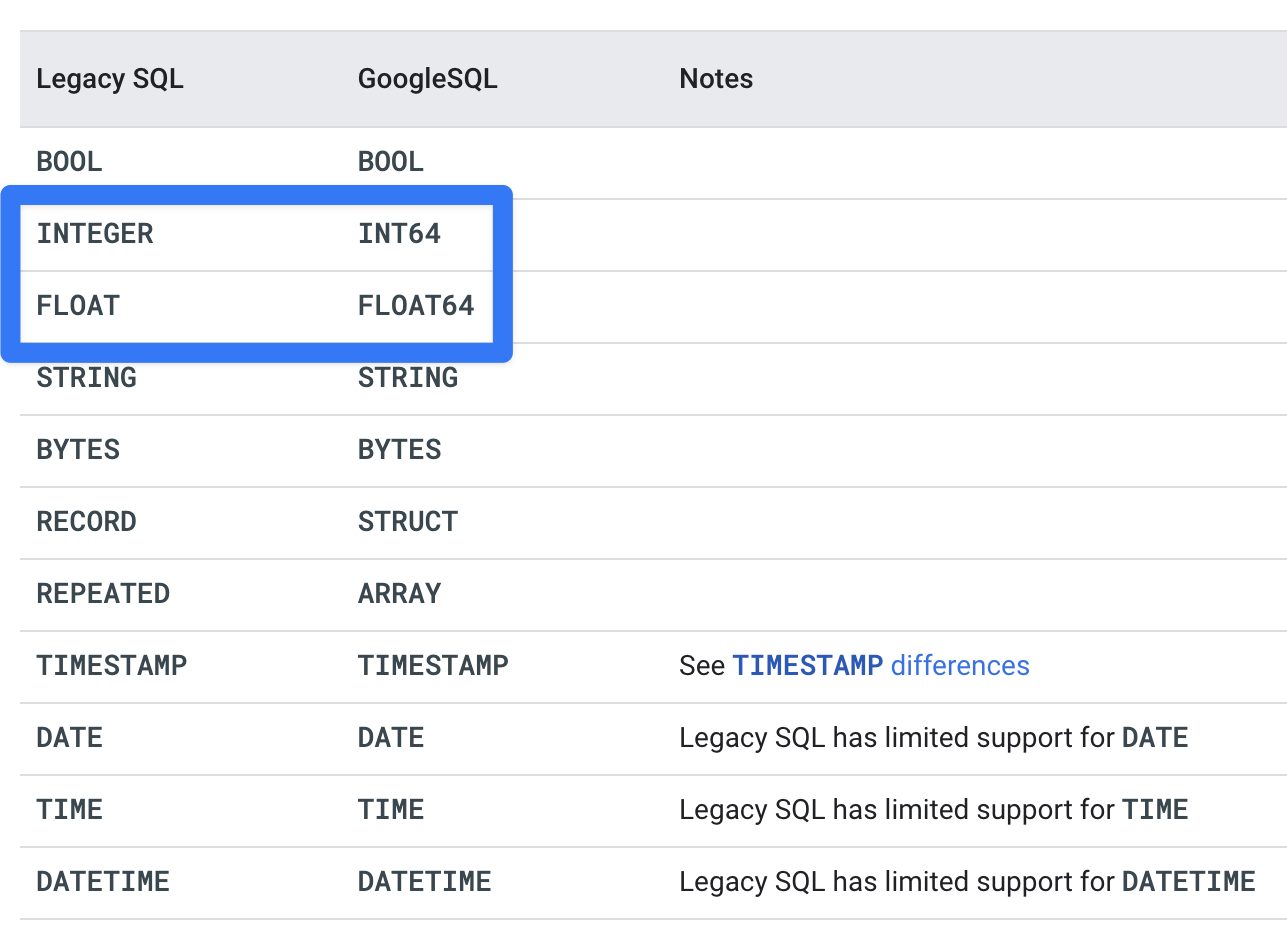This screenshot has height=940, width=1287.
Task: Click TIME in the GoogleSQL column
Action: coord(391,810)
